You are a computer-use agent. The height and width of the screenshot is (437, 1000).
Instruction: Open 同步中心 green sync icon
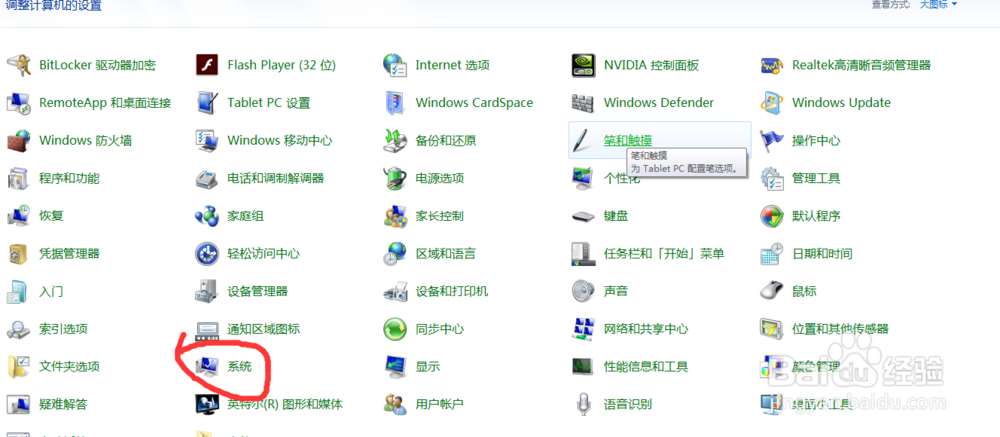click(x=395, y=329)
